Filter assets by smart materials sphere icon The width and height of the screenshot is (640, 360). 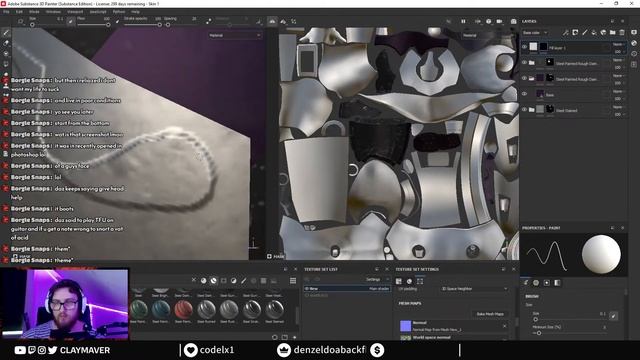click(213, 281)
